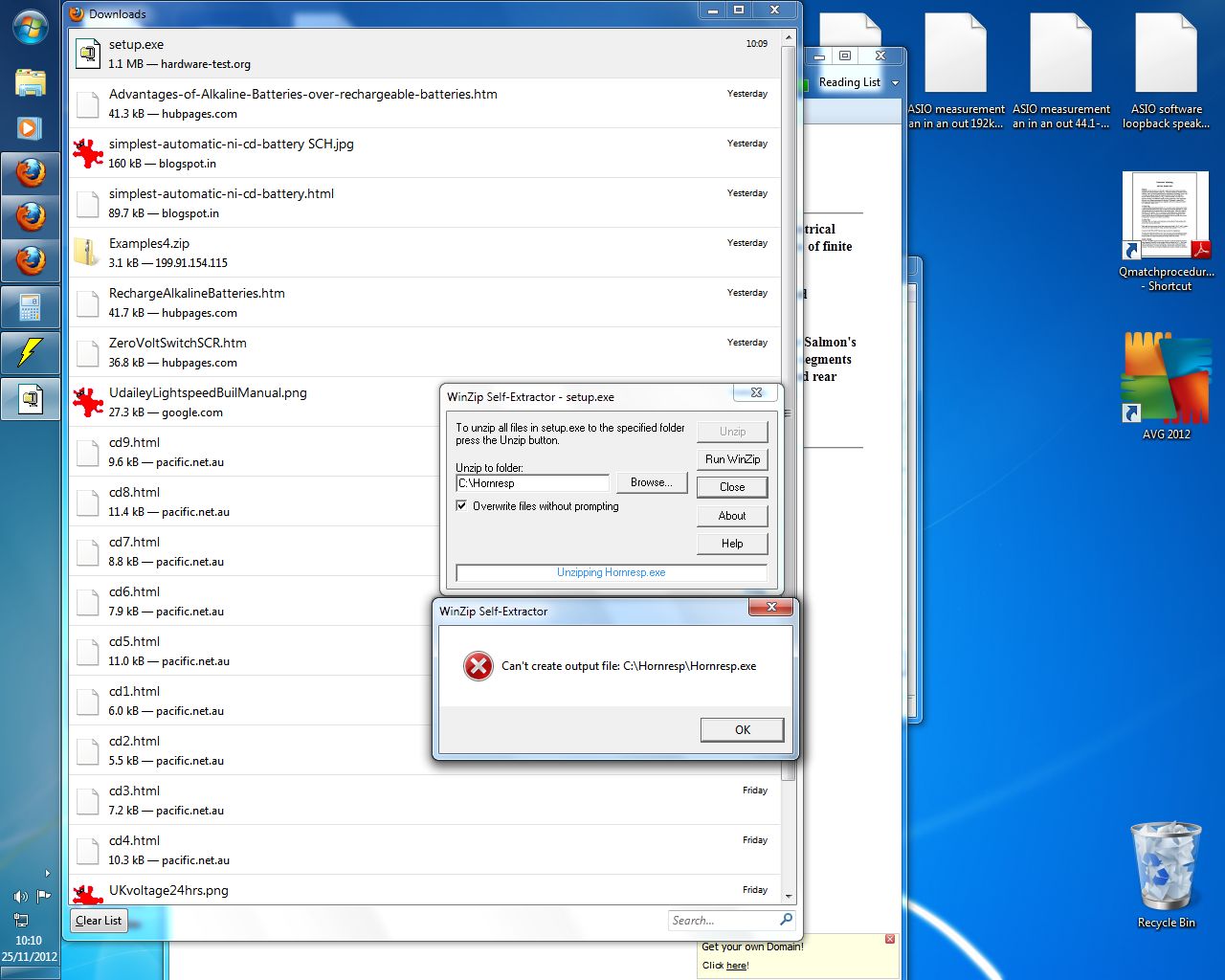Open AVG 2012 desktop shortcut
This screenshot has width=1225, height=980.
1166,385
